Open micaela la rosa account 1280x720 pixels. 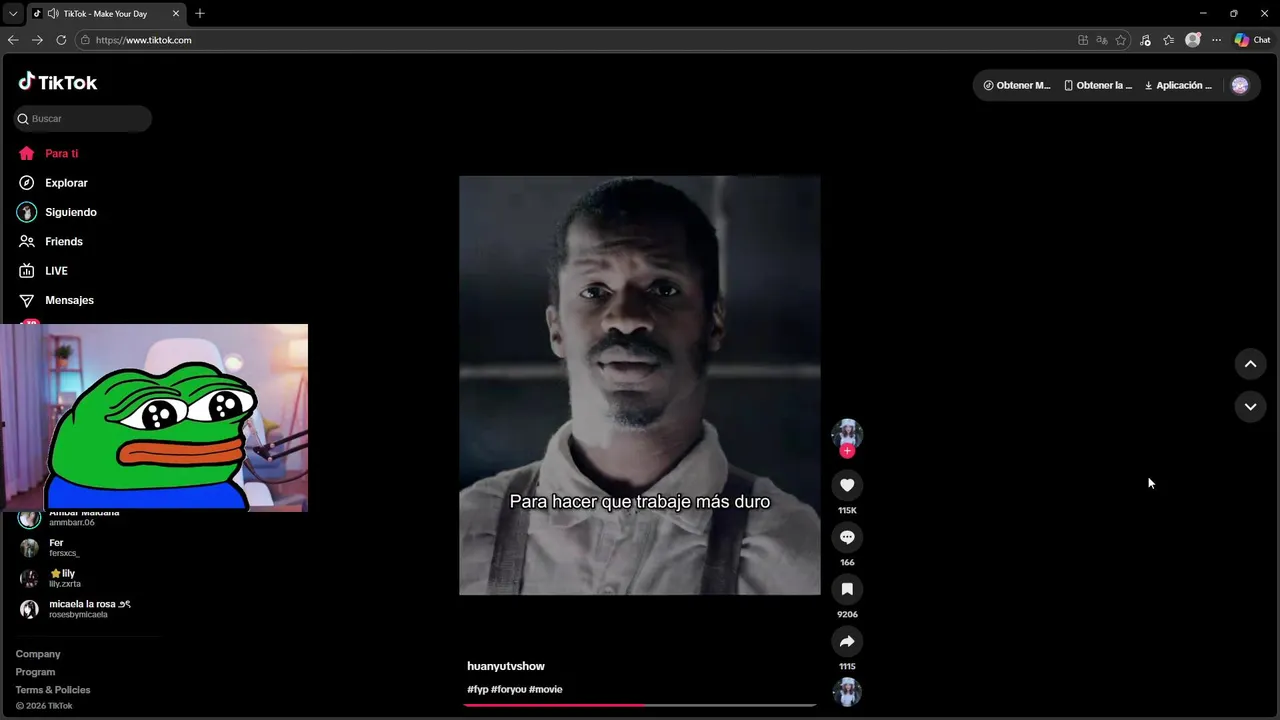coord(76,609)
